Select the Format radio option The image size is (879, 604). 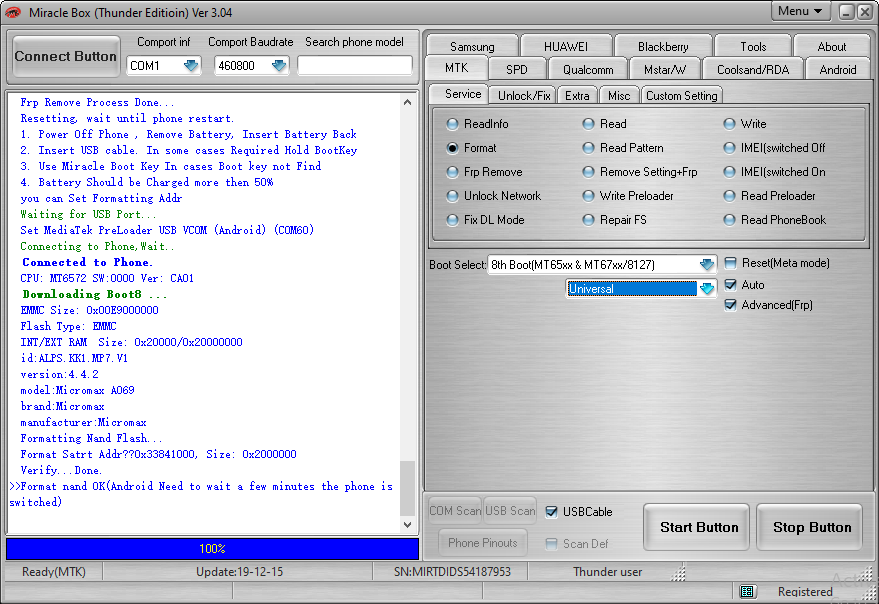[x=471, y=148]
